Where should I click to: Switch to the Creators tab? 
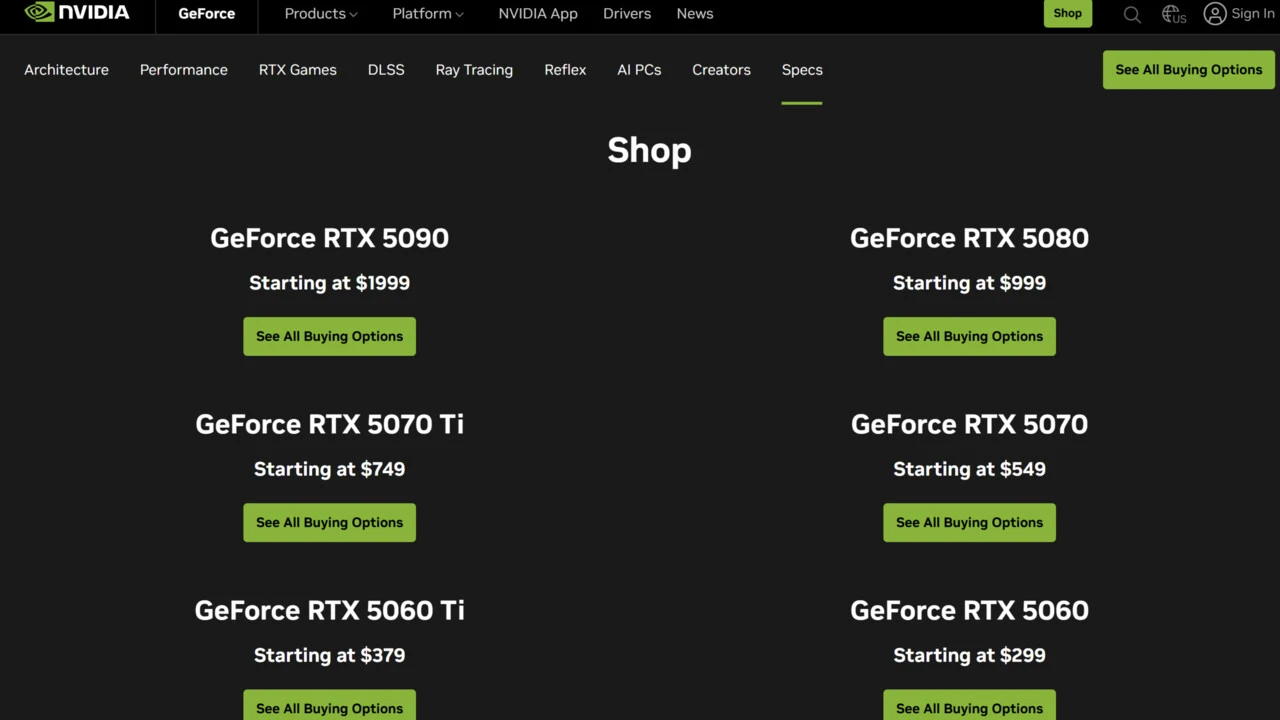click(721, 70)
